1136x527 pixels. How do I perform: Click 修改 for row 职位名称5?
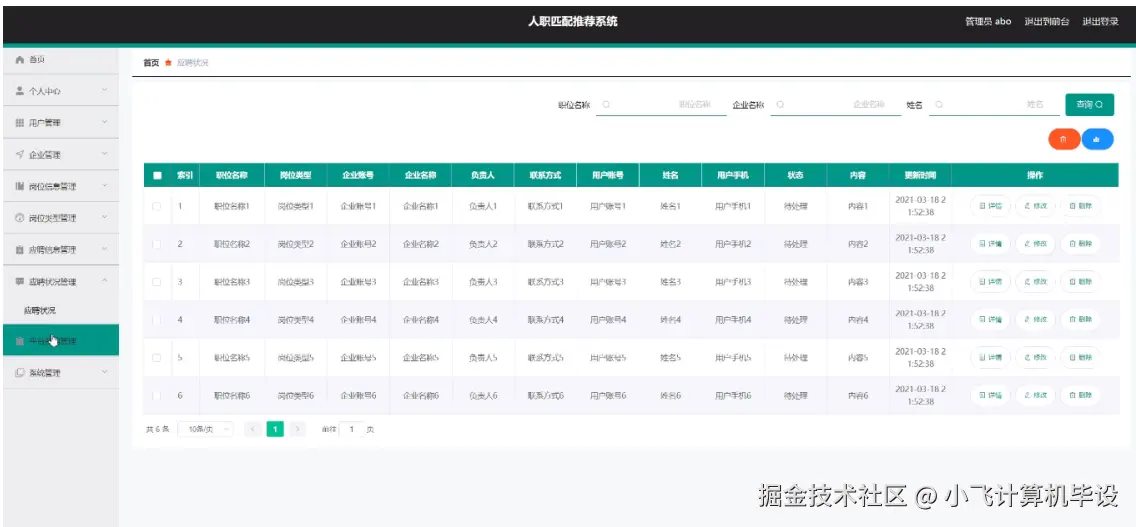[1035, 357]
